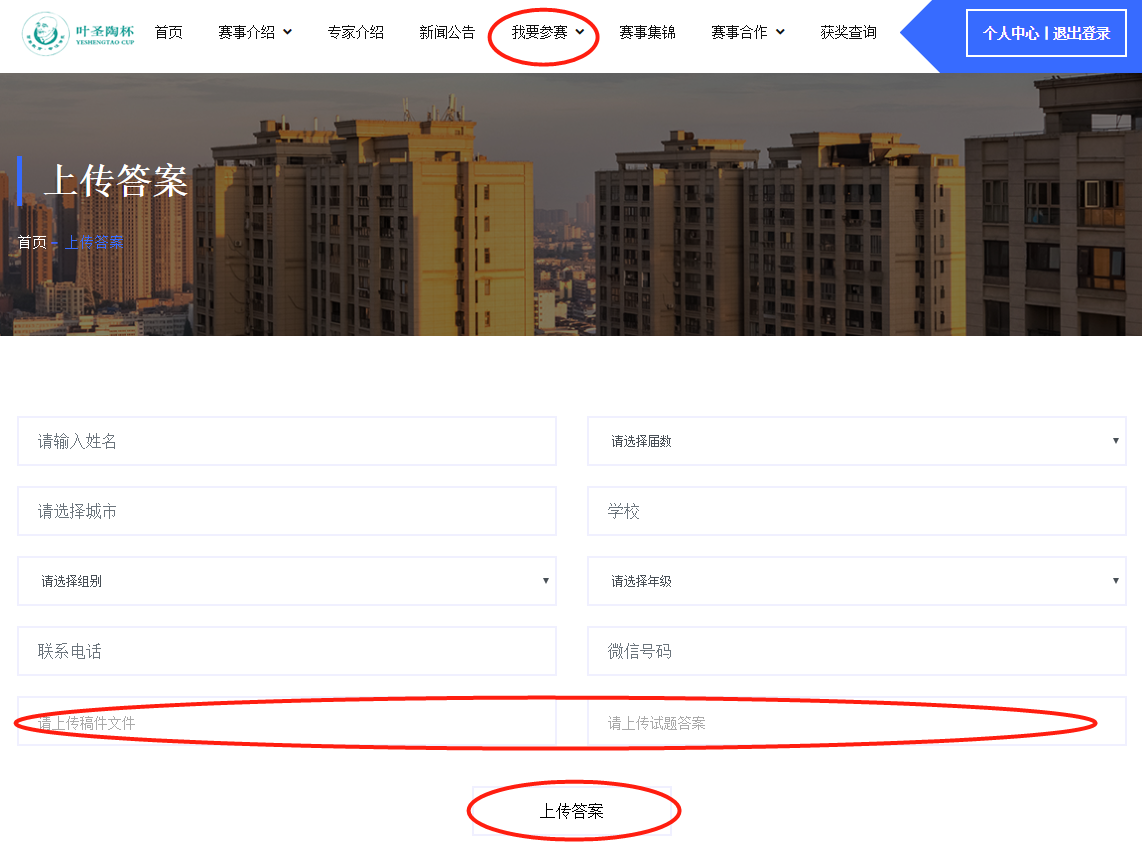1142x852 pixels.
Task: Open the 首页 navigation item
Action: click(168, 33)
